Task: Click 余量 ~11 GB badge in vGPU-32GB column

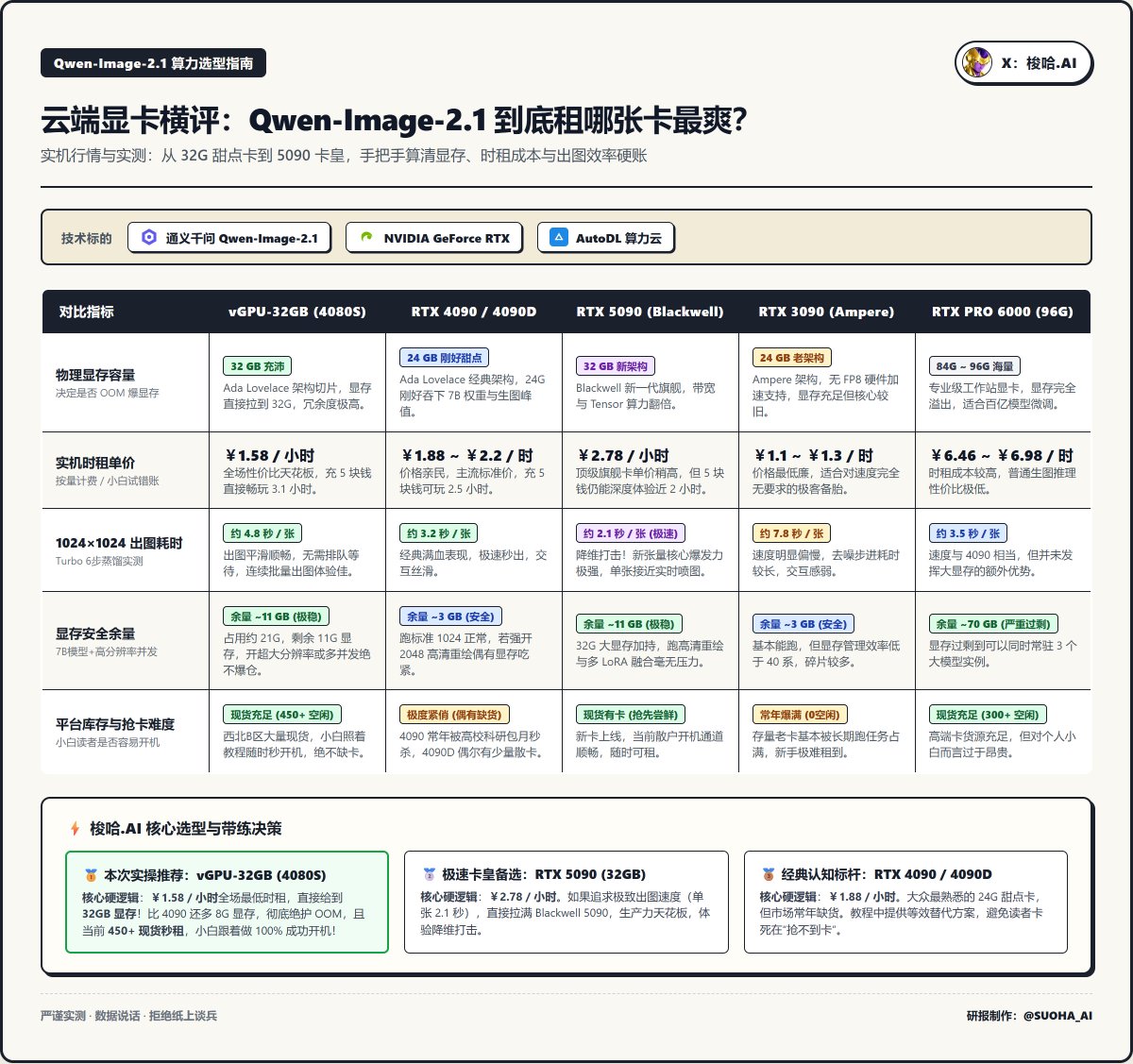Action: pyautogui.click(x=277, y=616)
